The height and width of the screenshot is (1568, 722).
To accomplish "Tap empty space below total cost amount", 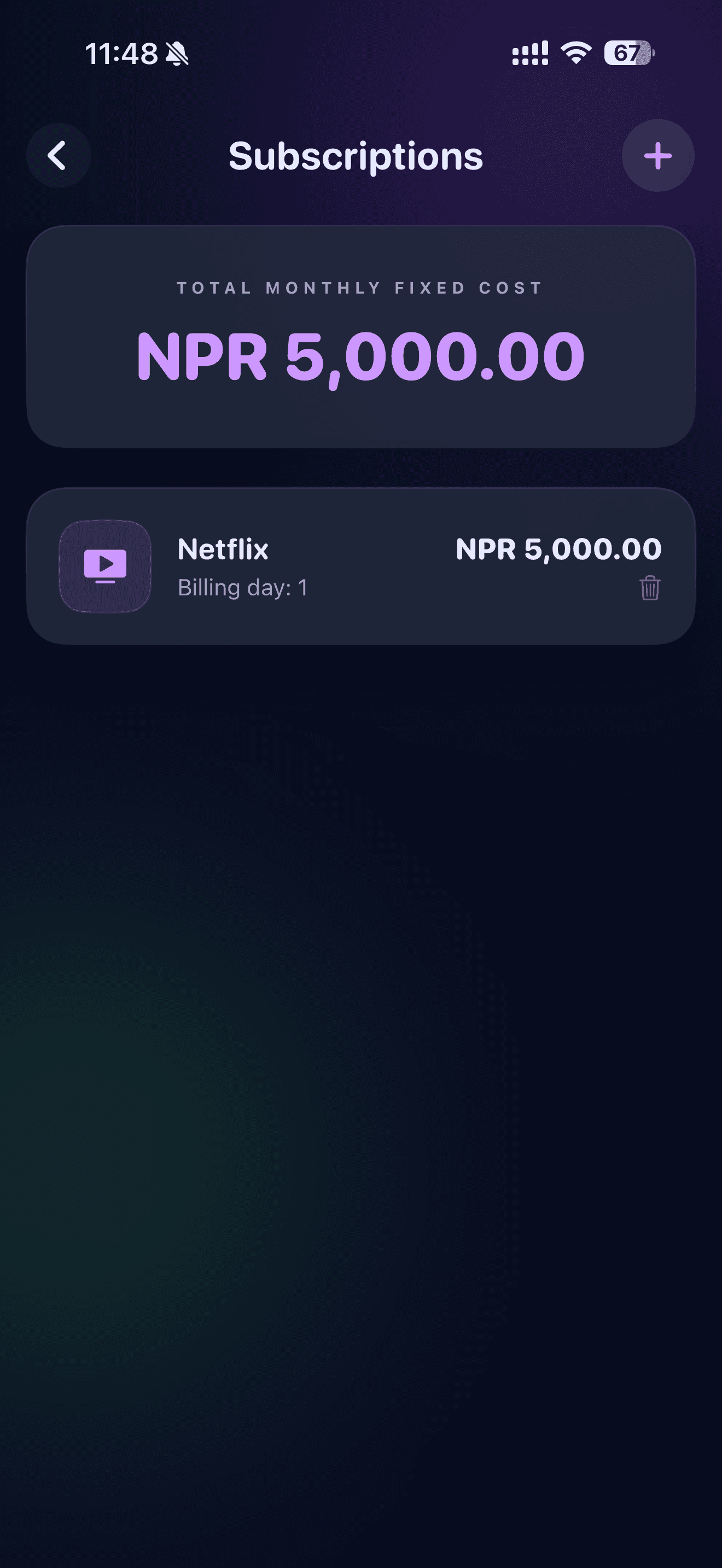I will [x=360, y=420].
